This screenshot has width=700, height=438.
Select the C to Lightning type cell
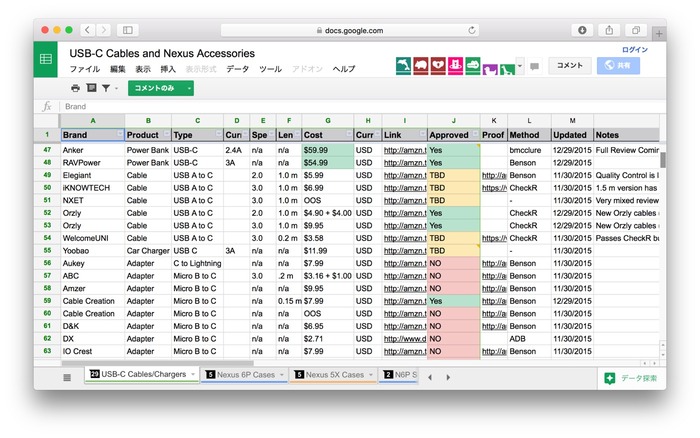point(197,263)
